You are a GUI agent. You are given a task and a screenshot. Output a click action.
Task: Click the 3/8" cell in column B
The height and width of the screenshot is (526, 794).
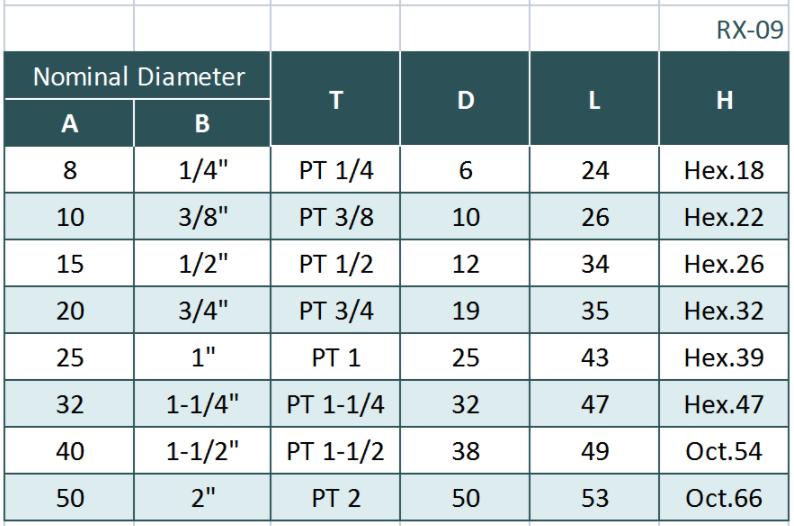(x=202, y=218)
